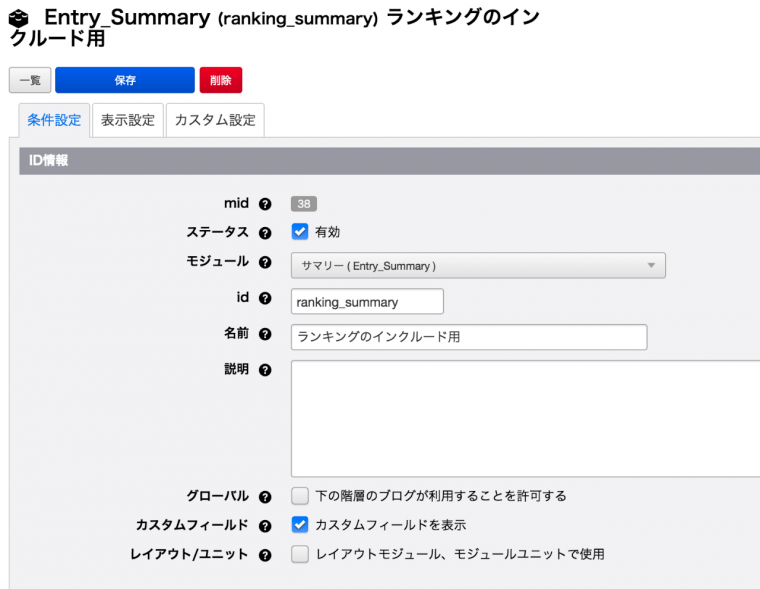
Task: Open the サマリー (Entry_Summary) module dropdown
Action: [x=478, y=265]
